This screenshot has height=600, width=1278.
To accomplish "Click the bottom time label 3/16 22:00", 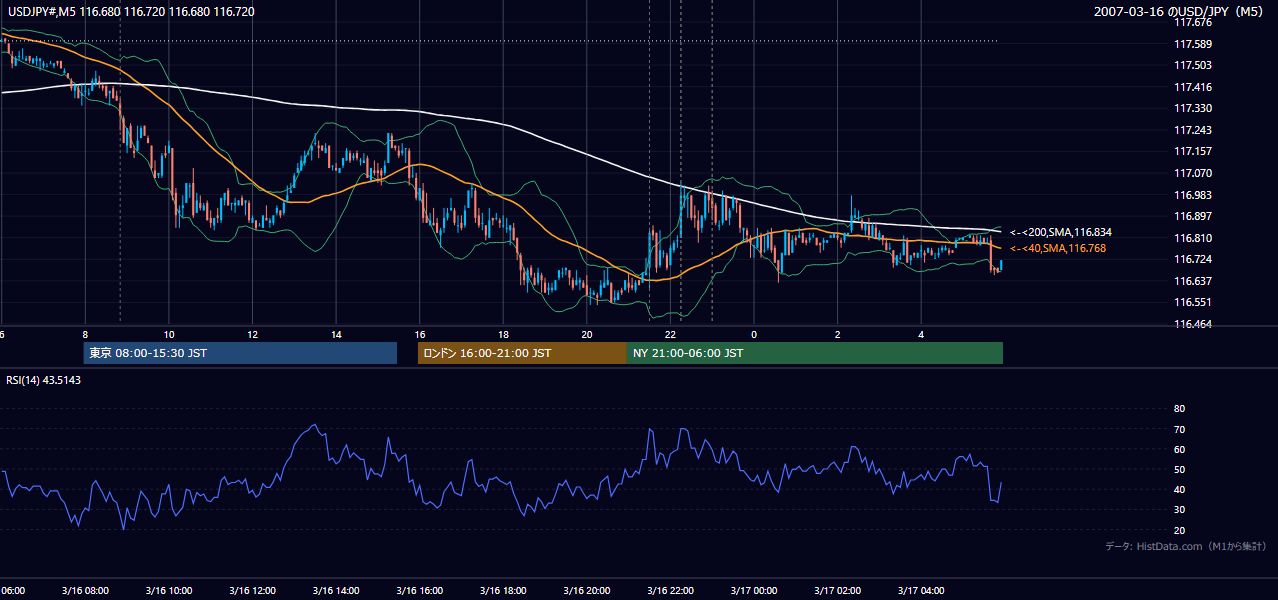I will (x=670, y=591).
